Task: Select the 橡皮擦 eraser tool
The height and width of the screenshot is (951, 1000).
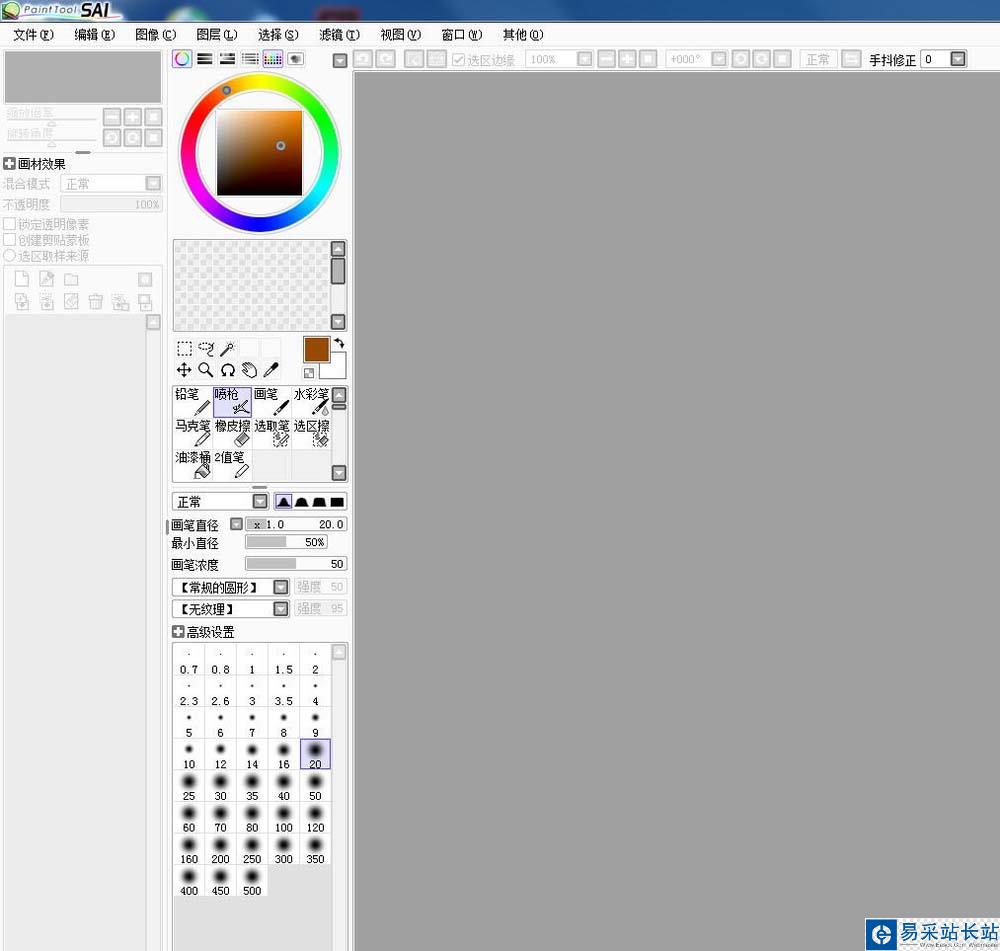Action: (232, 434)
